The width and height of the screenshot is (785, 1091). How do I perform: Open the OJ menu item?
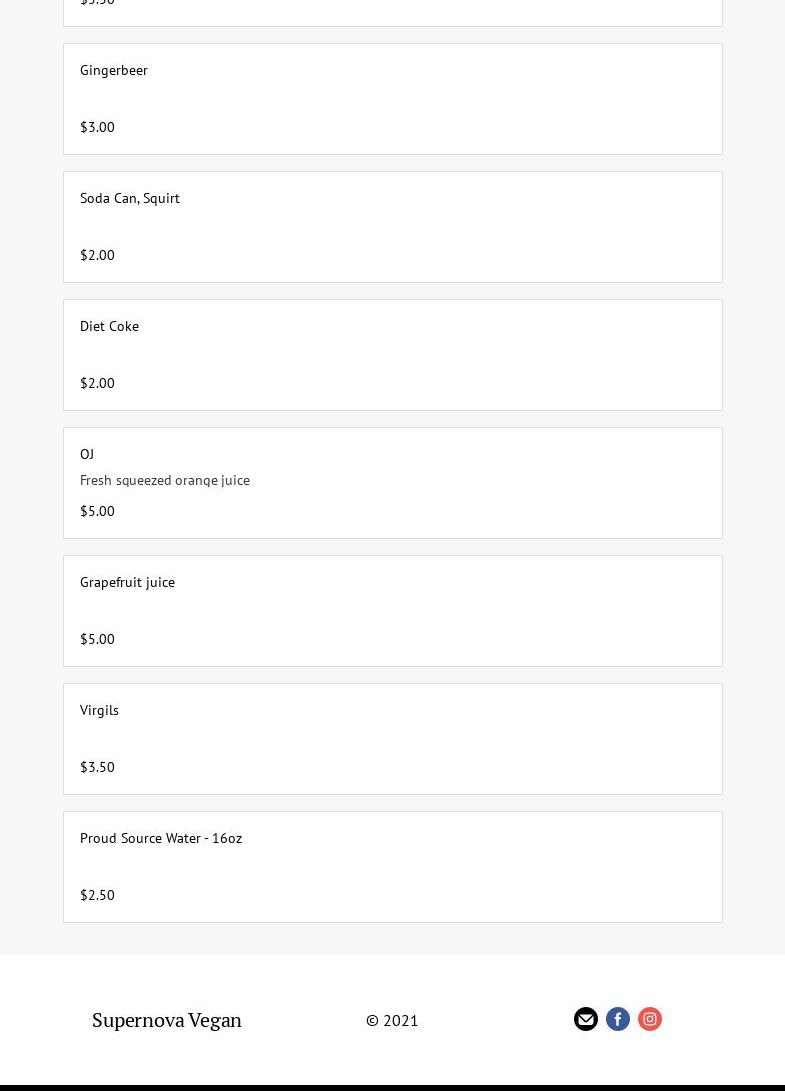click(x=87, y=454)
